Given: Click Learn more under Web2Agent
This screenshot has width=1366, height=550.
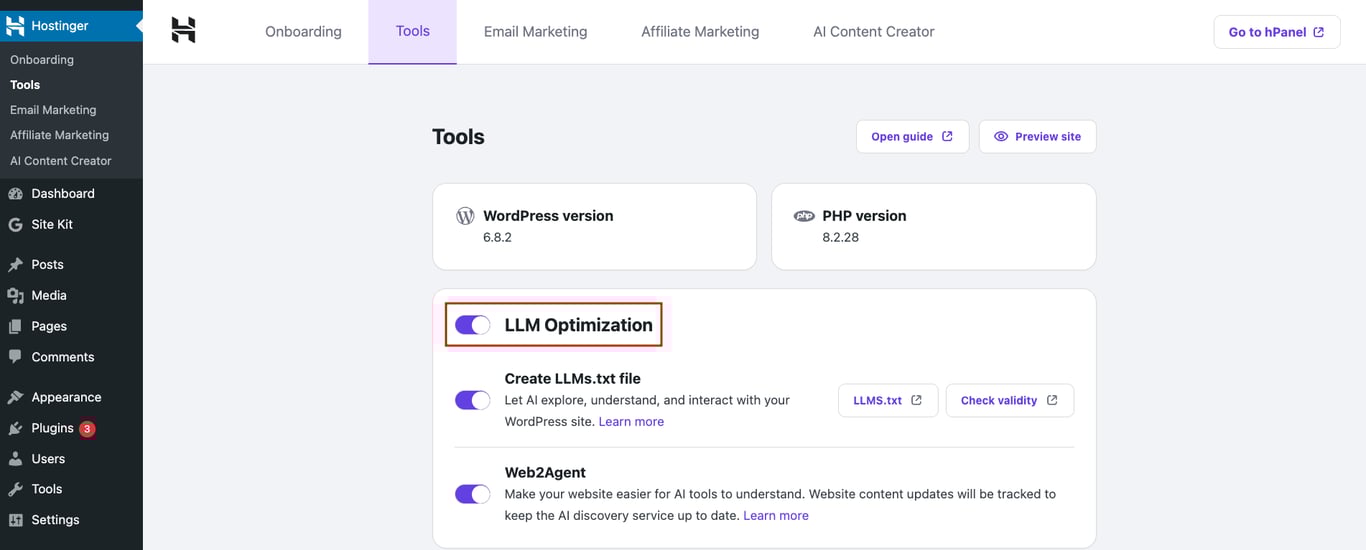Looking at the screenshot, I should pos(776,516).
